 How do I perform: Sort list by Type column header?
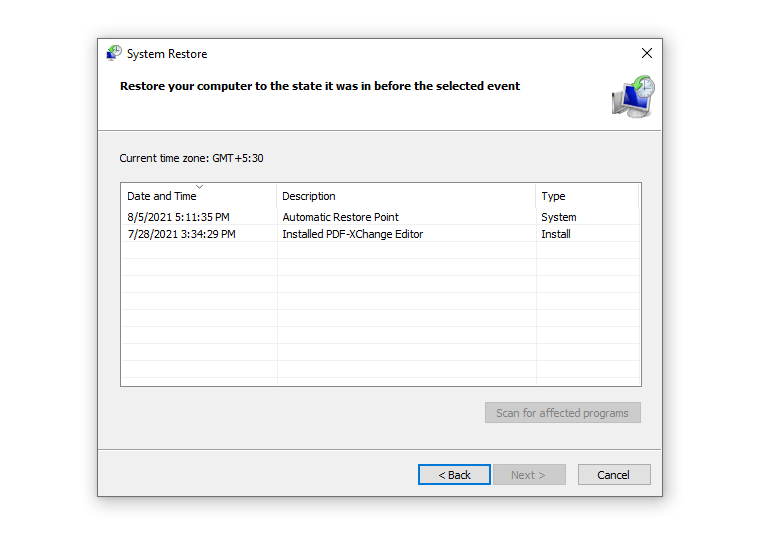pyautogui.click(x=553, y=197)
